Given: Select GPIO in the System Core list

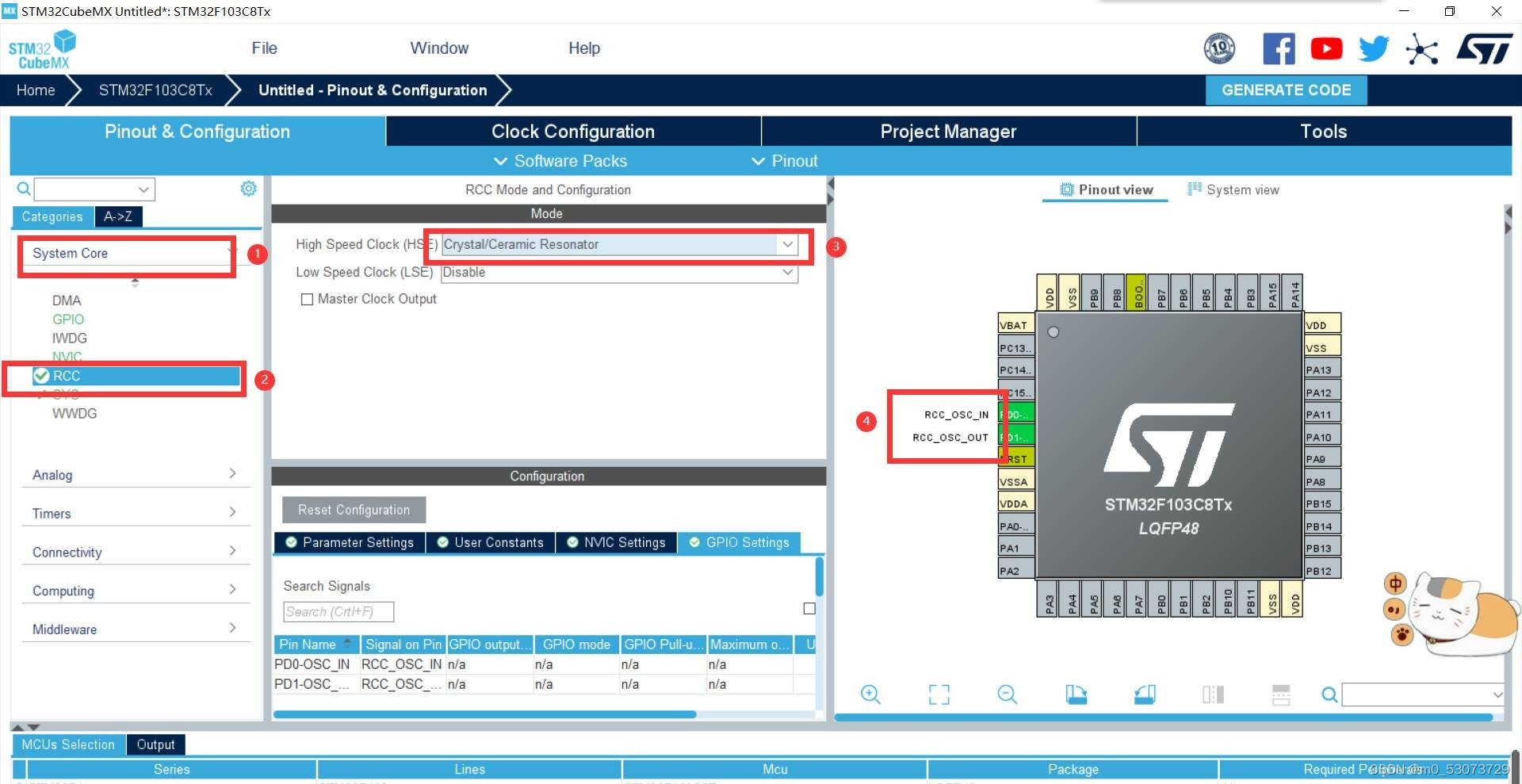Looking at the screenshot, I should point(68,319).
